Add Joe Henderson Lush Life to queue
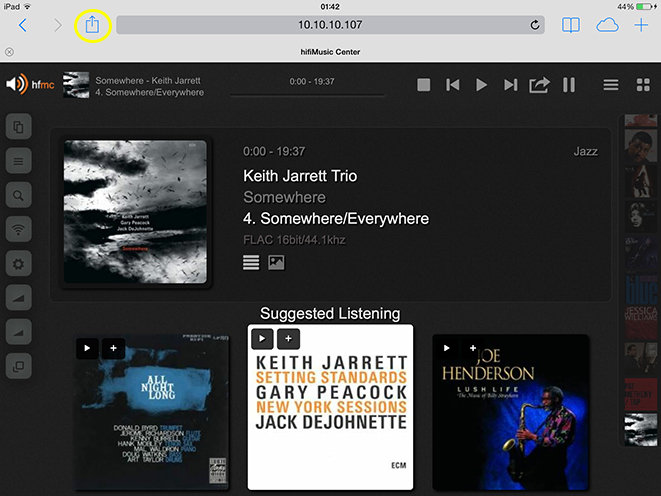This screenshot has height=496, width=661. (x=473, y=348)
